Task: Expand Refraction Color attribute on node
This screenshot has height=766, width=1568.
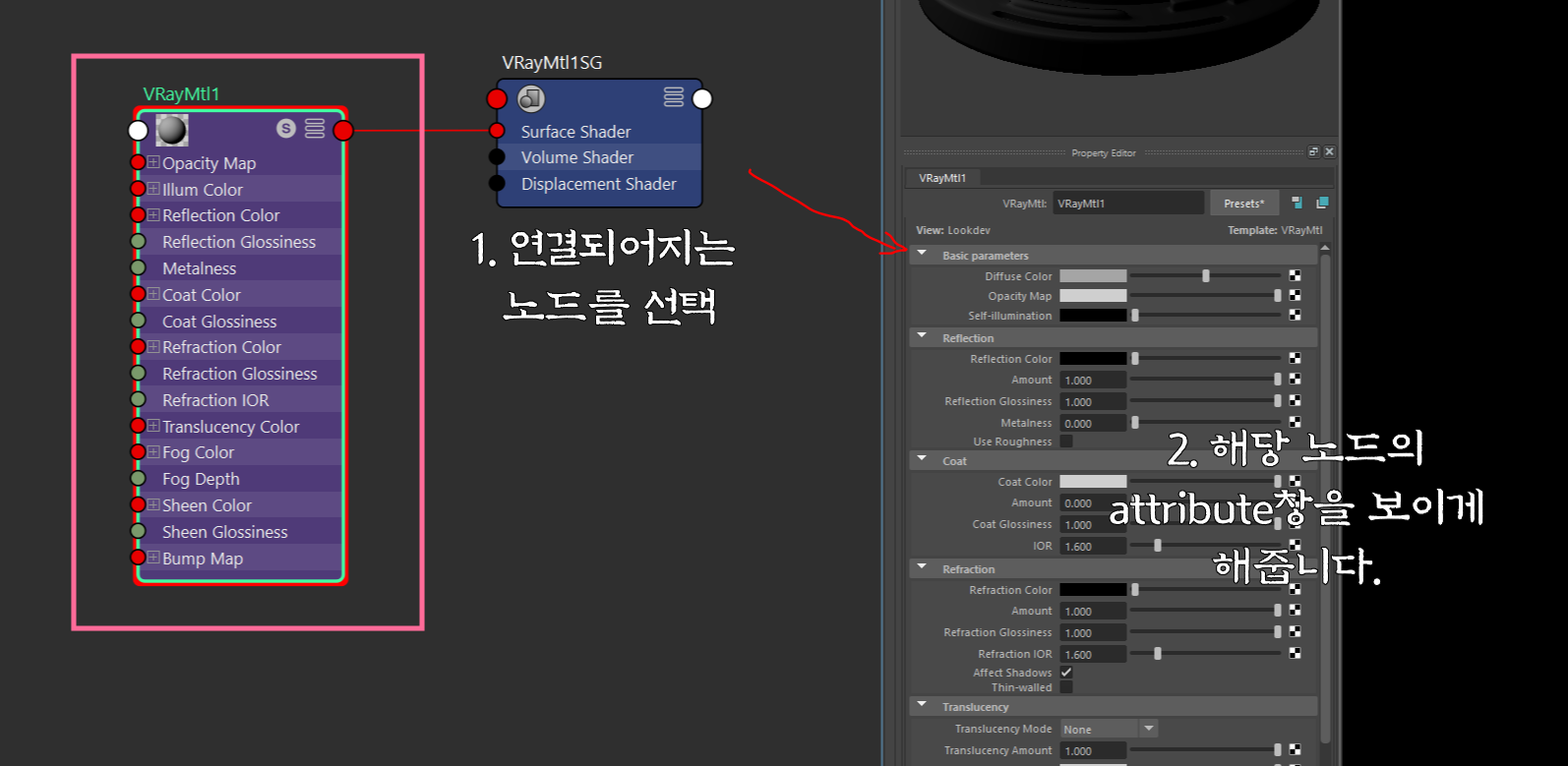Action: pyautogui.click(x=153, y=346)
